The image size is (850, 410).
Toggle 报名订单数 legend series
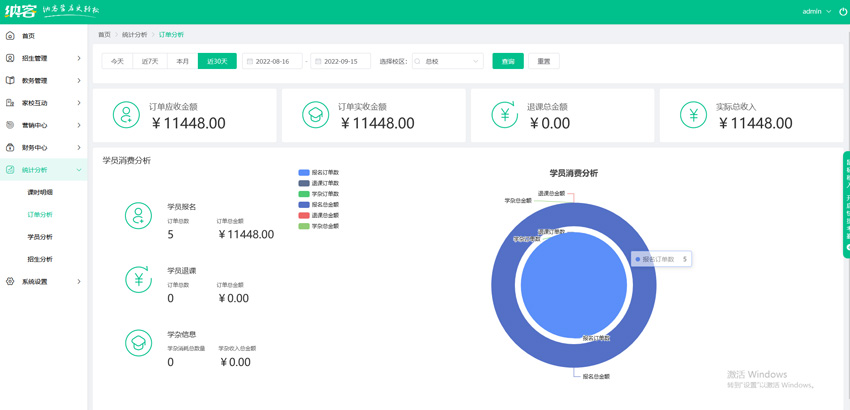(318, 172)
